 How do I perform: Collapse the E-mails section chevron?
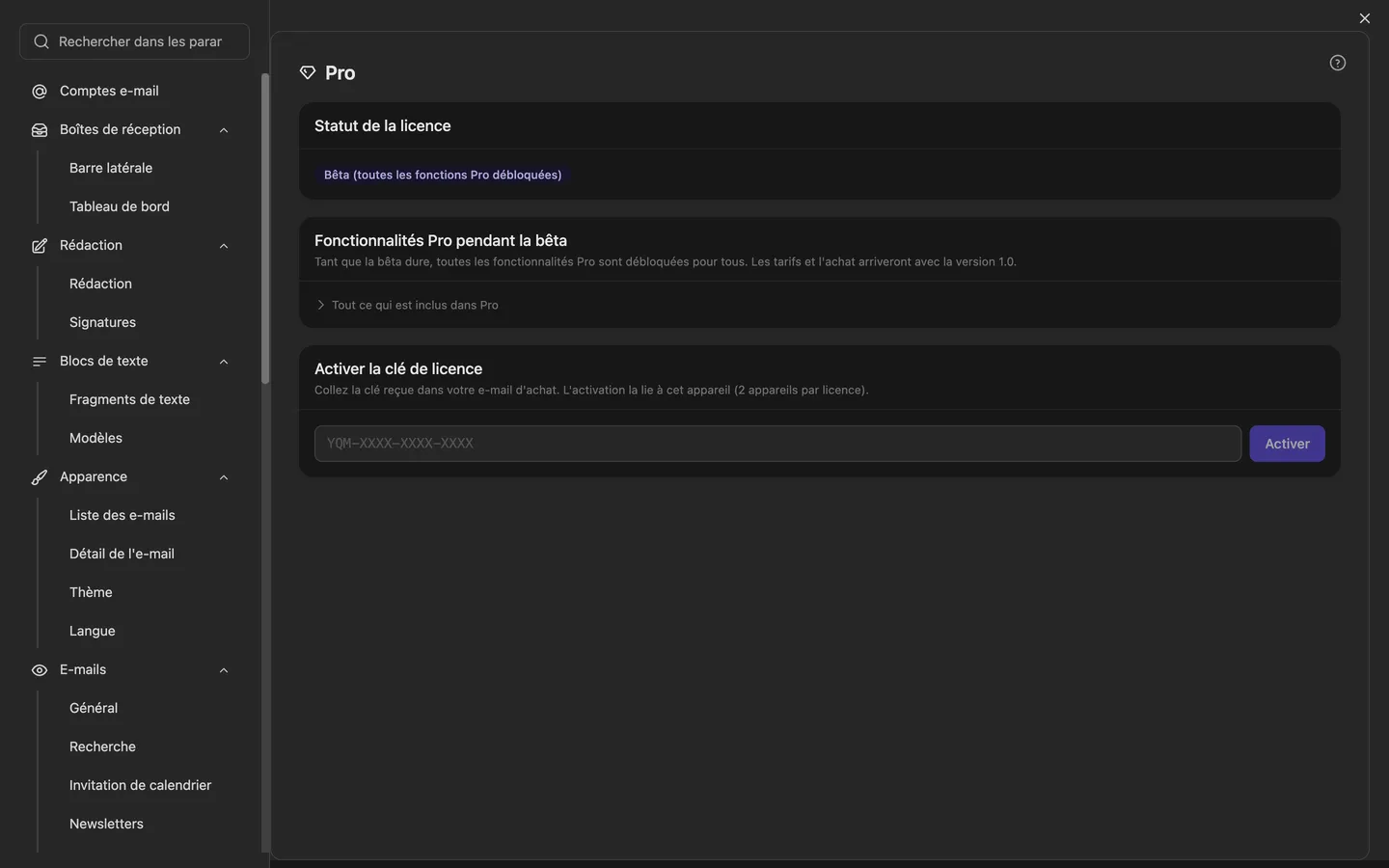(224, 670)
